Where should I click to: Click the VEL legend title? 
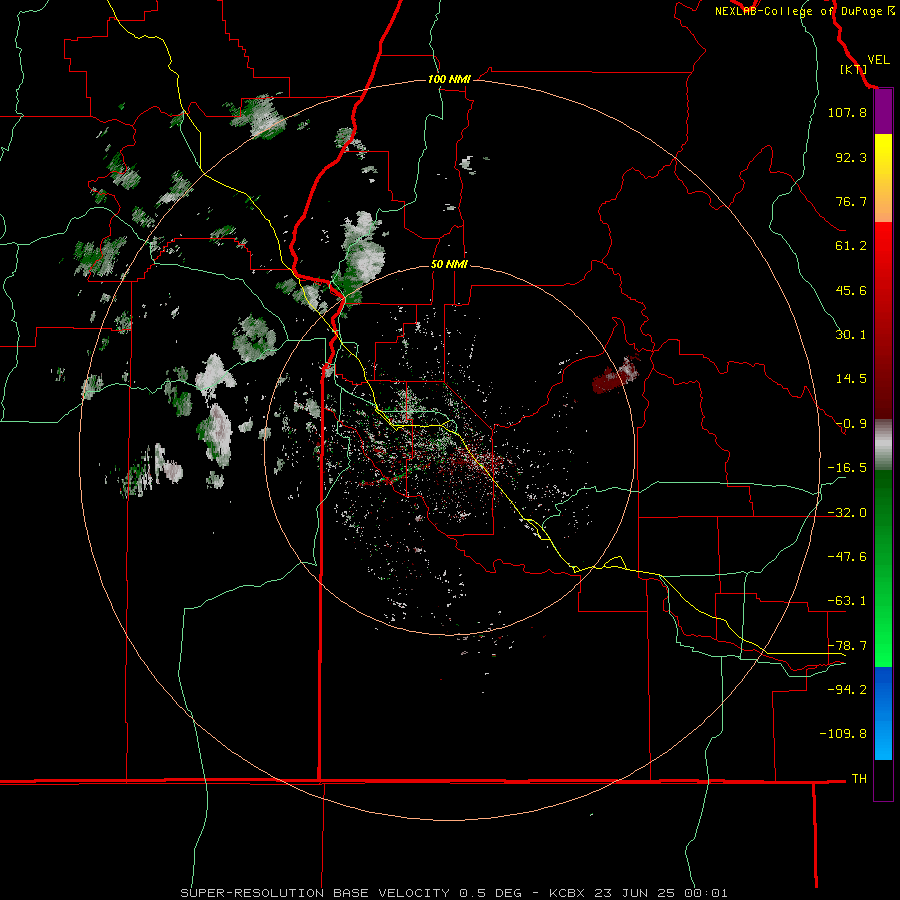tap(878, 60)
